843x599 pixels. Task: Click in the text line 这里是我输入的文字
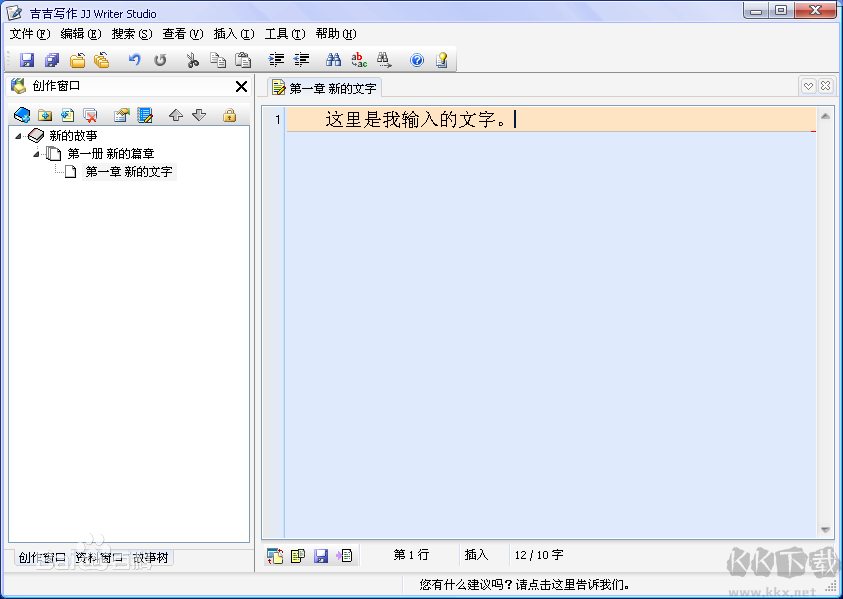(415, 119)
